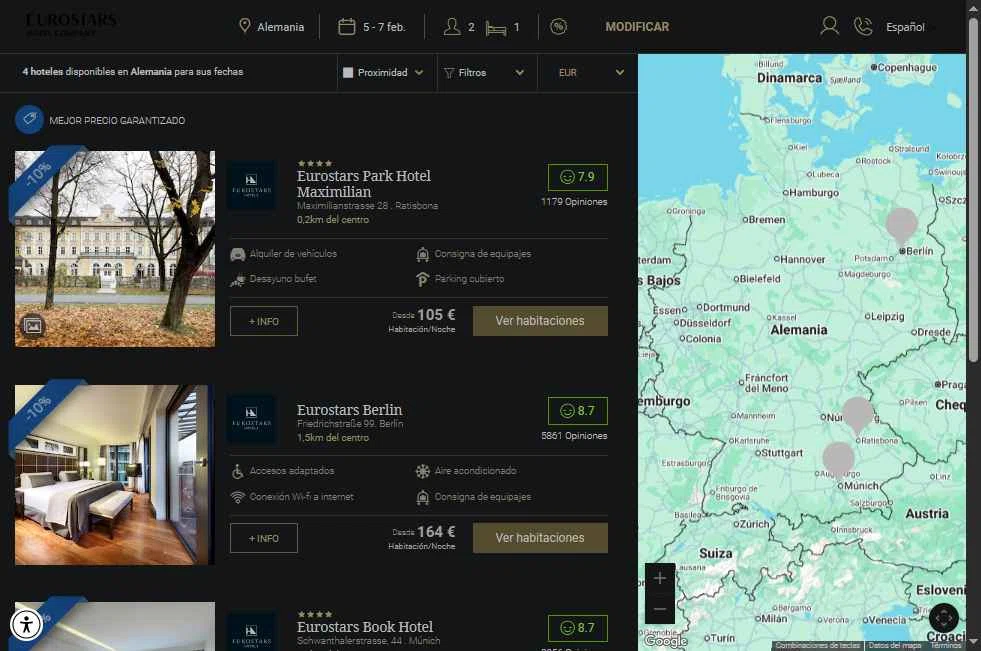Open the percent promo code icon
Screen dimensions: 981x651
tap(558, 26)
